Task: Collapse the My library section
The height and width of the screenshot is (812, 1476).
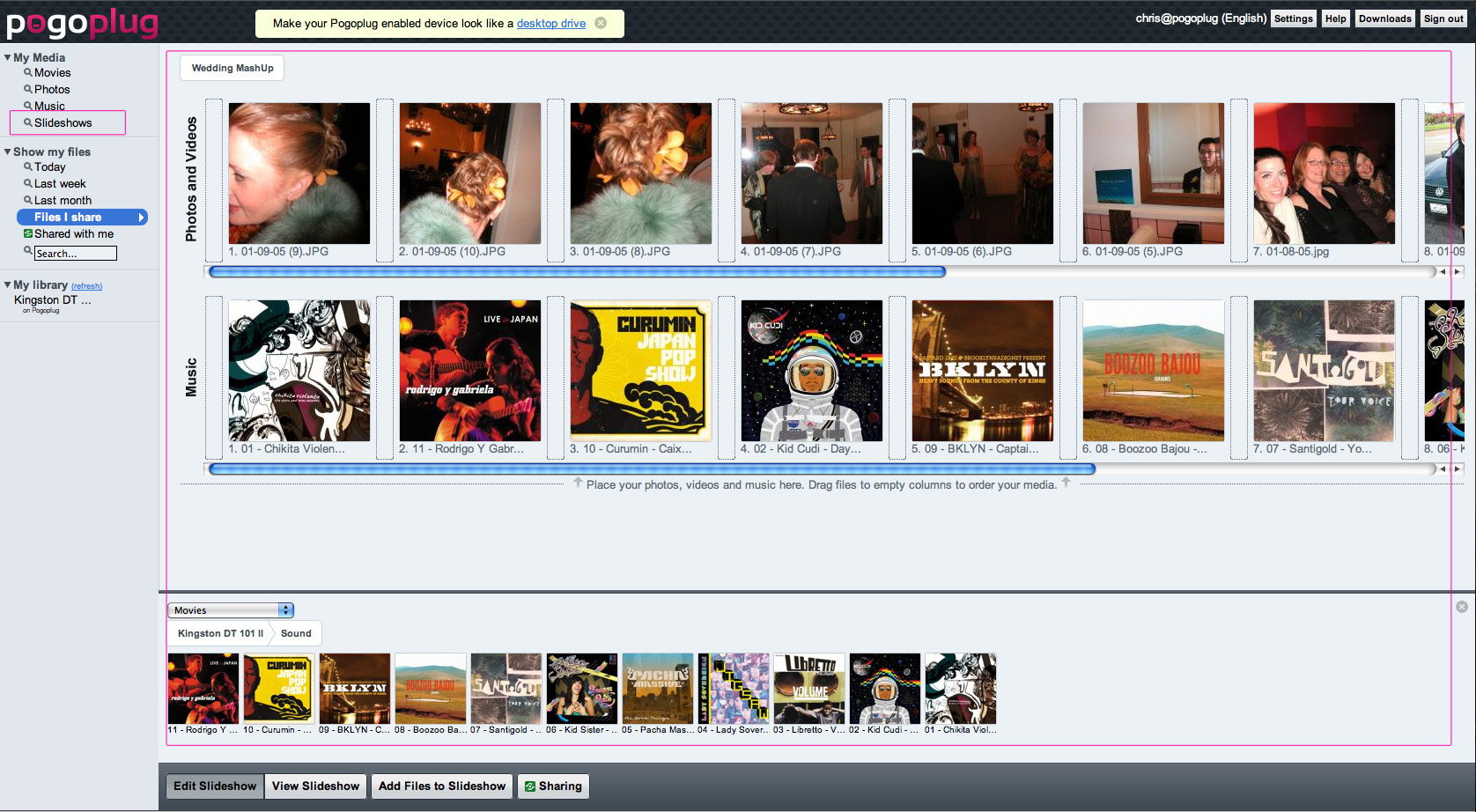Action: pyautogui.click(x=8, y=285)
